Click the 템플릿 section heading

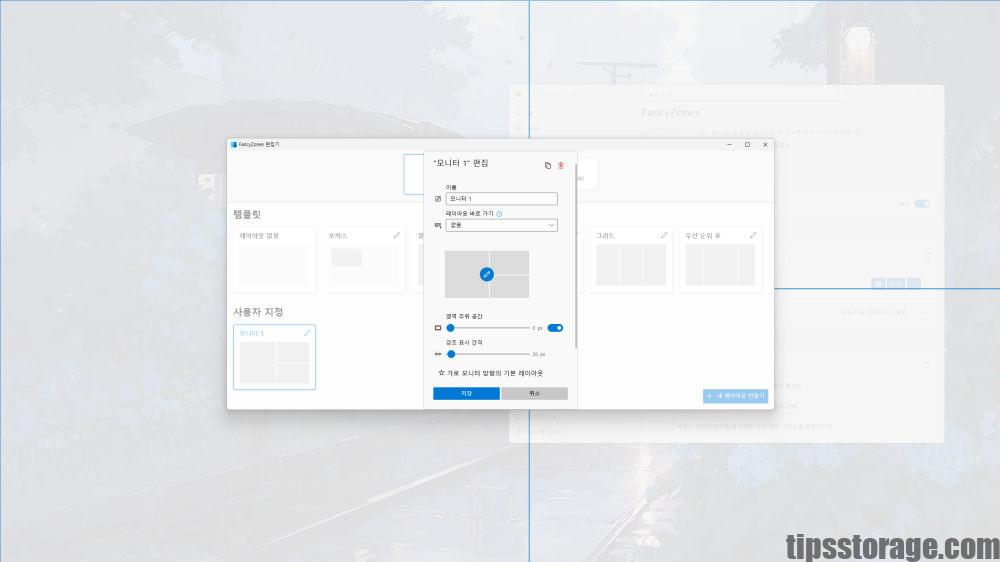pyautogui.click(x=247, y=214)
